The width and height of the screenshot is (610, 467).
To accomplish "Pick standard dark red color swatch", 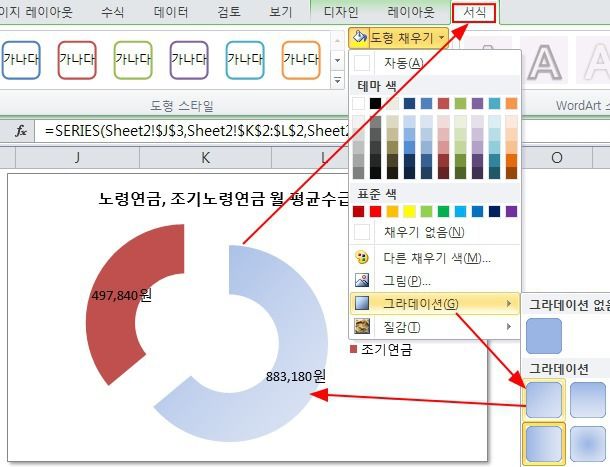I will 358,211.
